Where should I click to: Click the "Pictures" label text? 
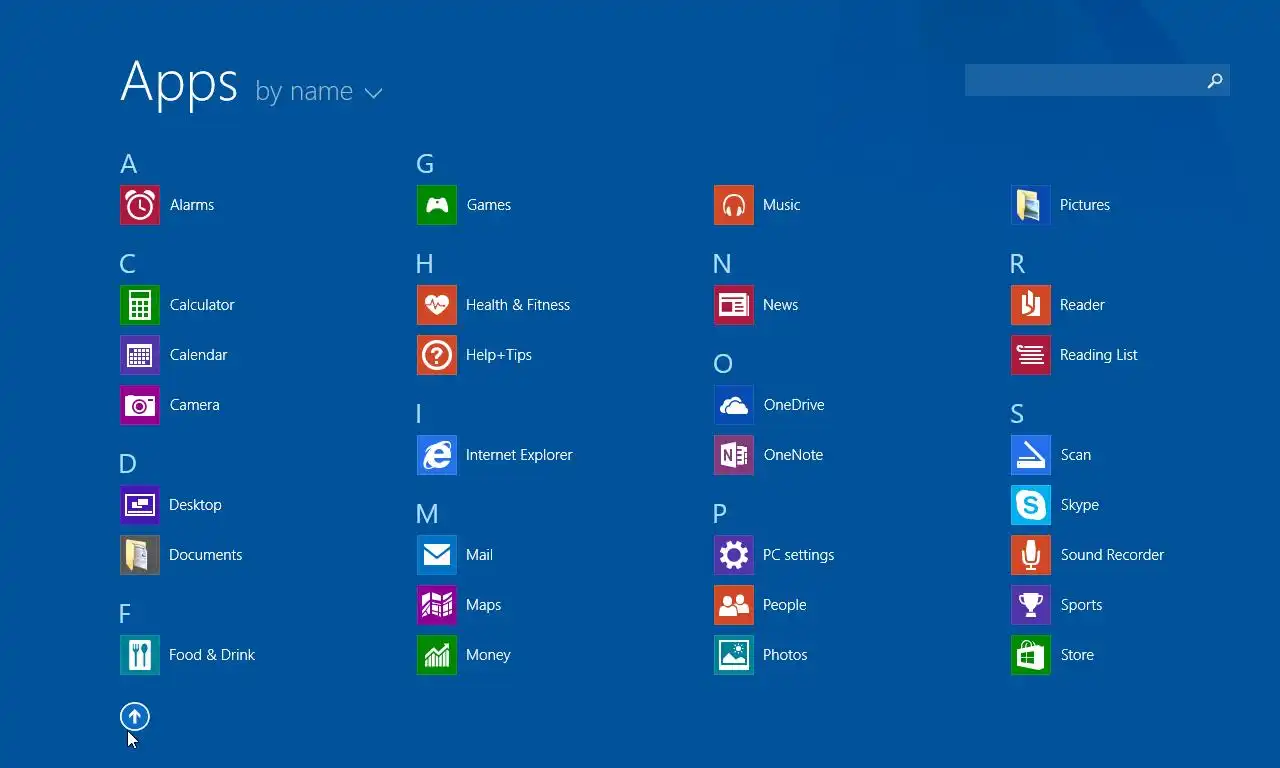[x=1085, y=205]
